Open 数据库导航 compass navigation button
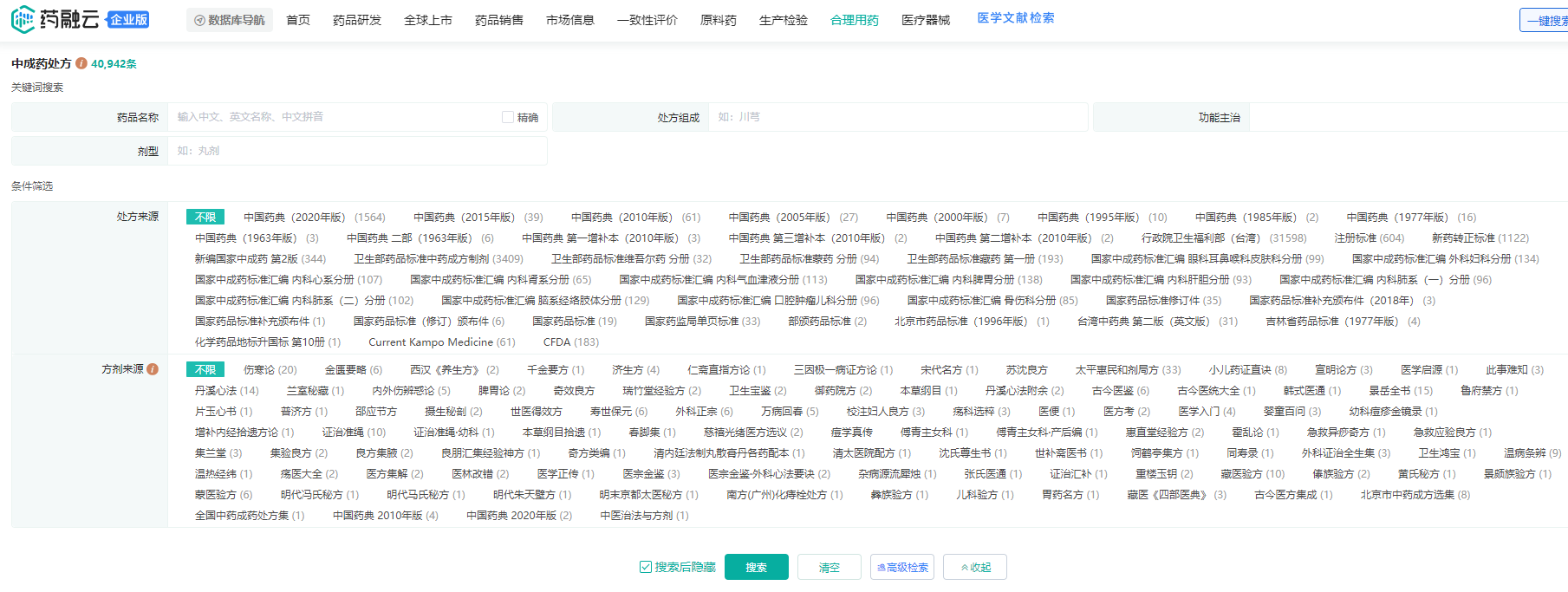The width and height of the screenshot is (1568, 592). click(x=230, y=20)
